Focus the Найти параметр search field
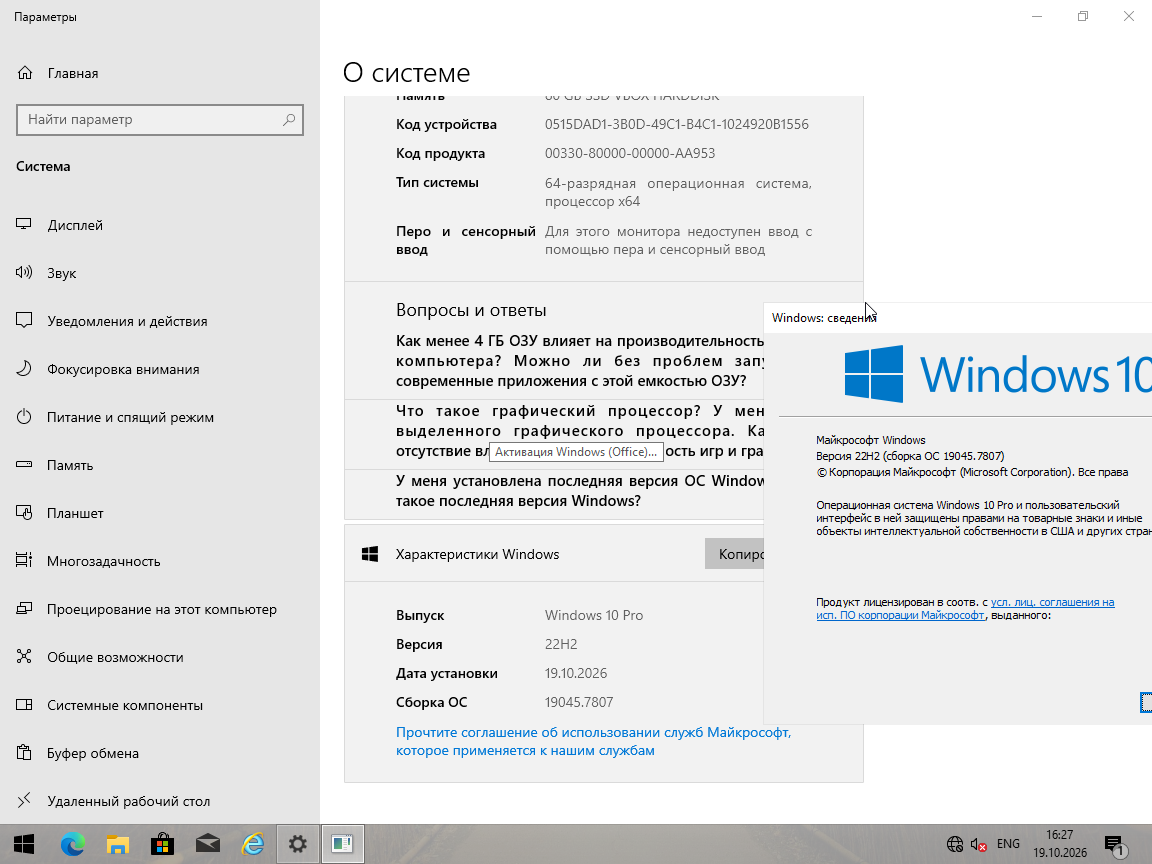Image resolution: width=1152 pixels, height=864 pixels. (159, 120)
